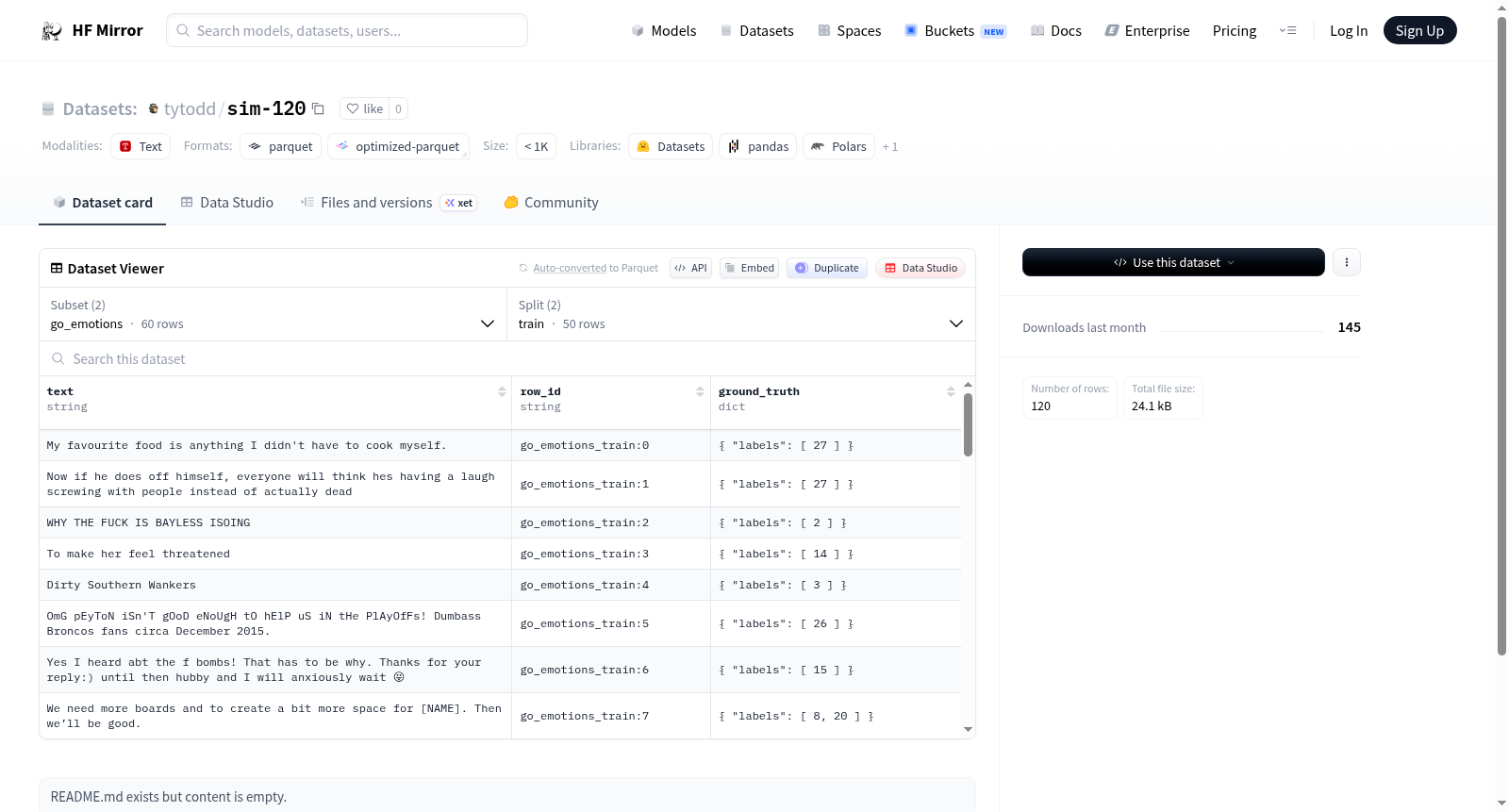Open the Split train dropdown
Image resolution: width=1509 pixels, height=812 pixels.
click(x=743, y=314)
